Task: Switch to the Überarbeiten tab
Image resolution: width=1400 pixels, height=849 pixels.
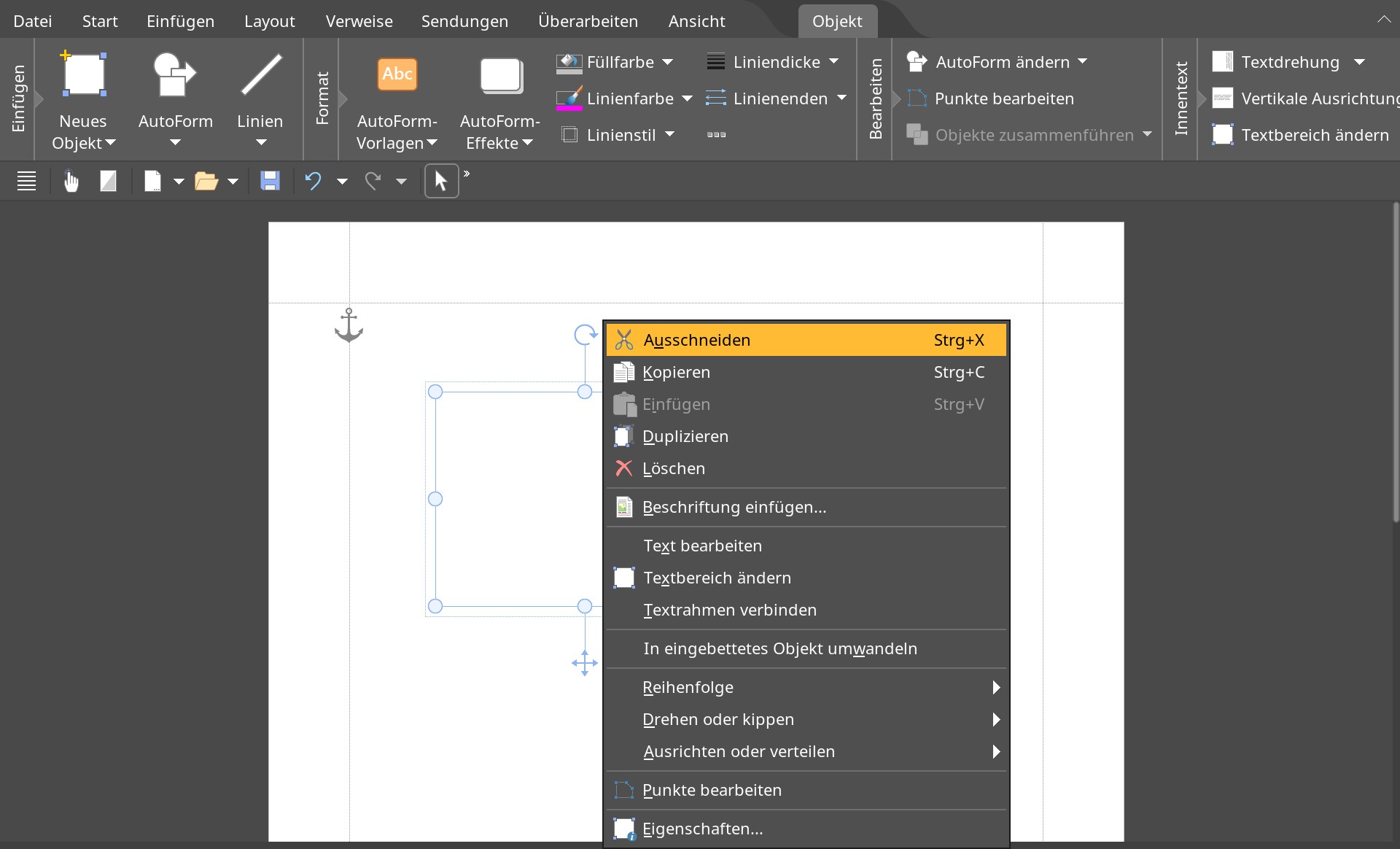Action: [588, 21]
